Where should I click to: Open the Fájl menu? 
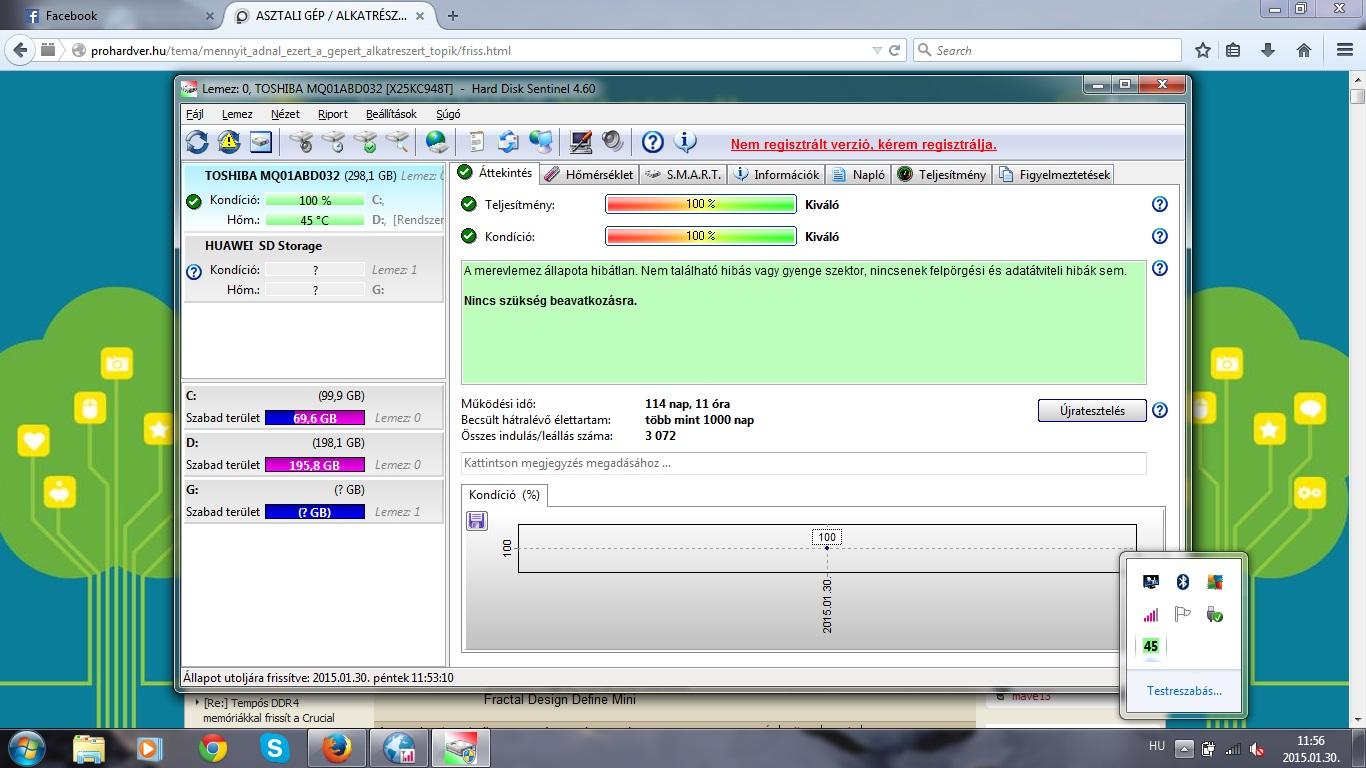194,114
